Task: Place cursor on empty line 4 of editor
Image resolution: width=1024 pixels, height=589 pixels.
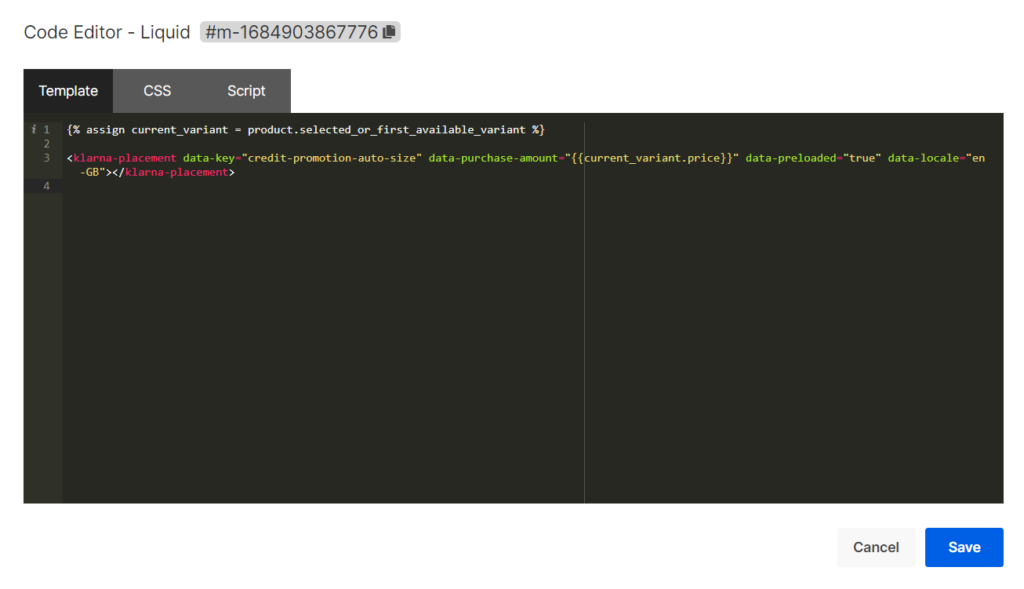Action: pos(300,186)
